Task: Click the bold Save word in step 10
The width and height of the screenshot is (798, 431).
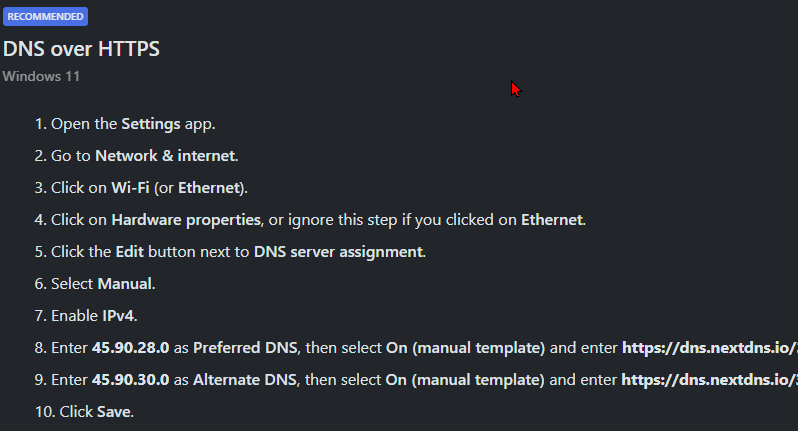Action: coord(114,412)
